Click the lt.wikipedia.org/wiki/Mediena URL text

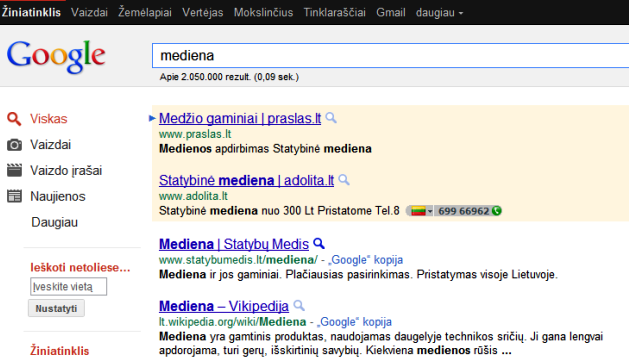pyautogui.click(x=232, y=322)
